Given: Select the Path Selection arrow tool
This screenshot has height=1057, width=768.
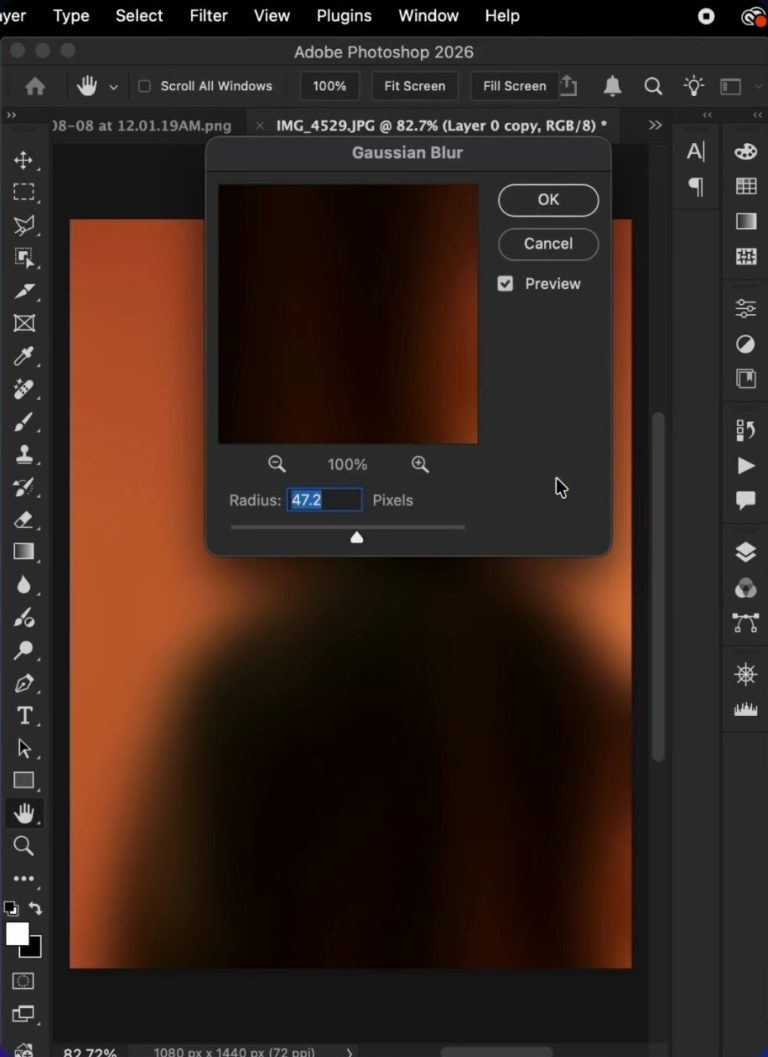Looking at the screenshot, I should point(24,748).
